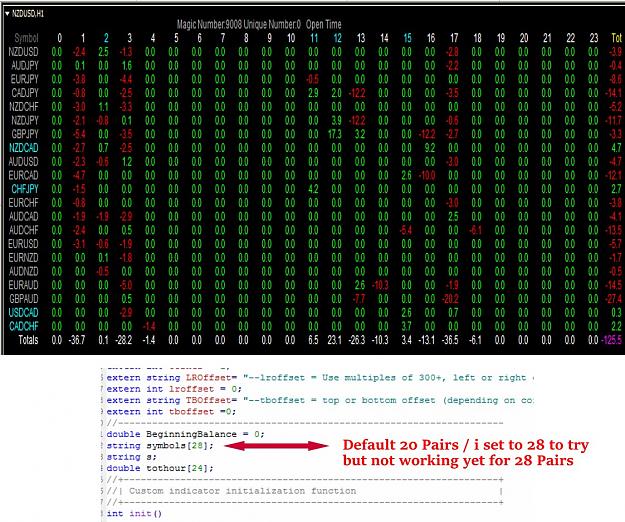This screenshot has height=522, width=625.
Task: Click the string s; code line
Action: point(132,457)
